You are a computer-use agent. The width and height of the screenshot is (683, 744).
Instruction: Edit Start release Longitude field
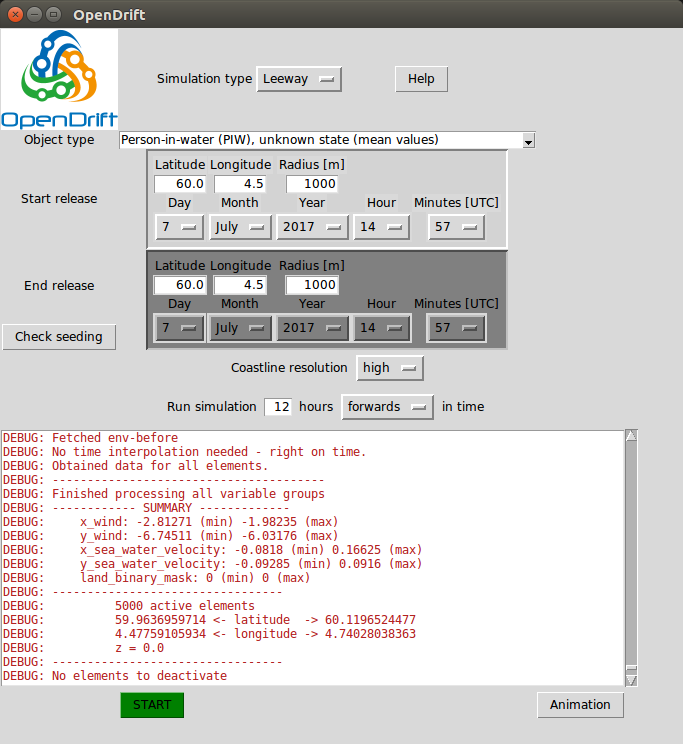[x=240, y=184]
